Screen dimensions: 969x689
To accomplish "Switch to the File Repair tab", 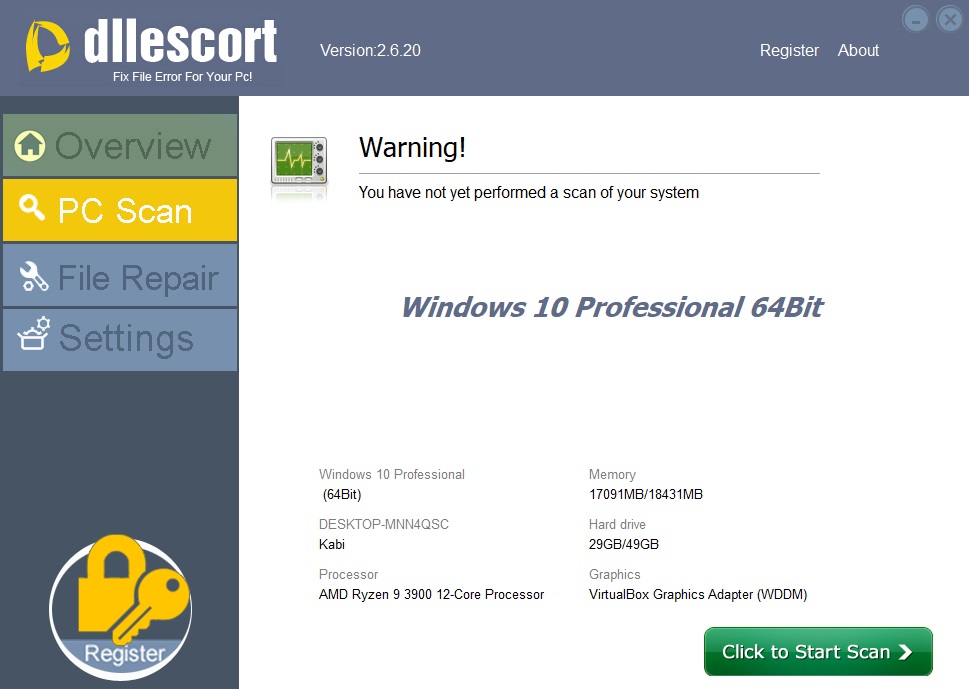I will (120, 276).
